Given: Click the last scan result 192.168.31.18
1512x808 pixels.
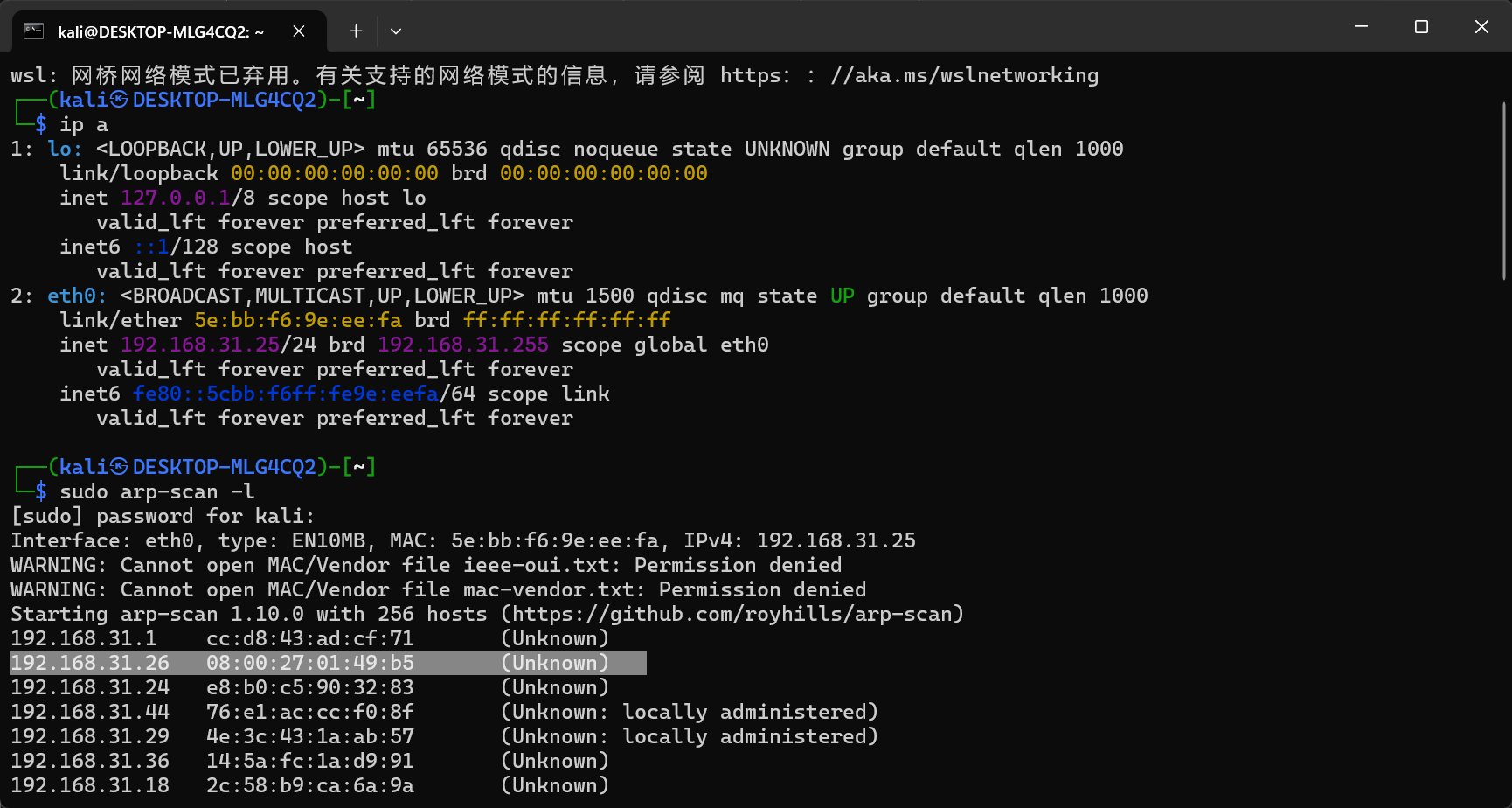Looking at the screenshot, I should click(90, 785).
